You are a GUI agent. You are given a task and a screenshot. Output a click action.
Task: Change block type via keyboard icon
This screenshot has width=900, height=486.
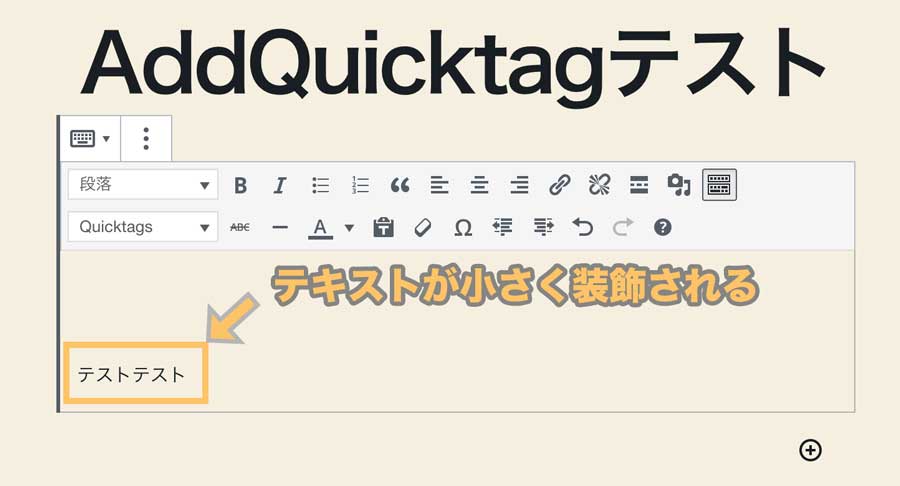coord(90,138)
